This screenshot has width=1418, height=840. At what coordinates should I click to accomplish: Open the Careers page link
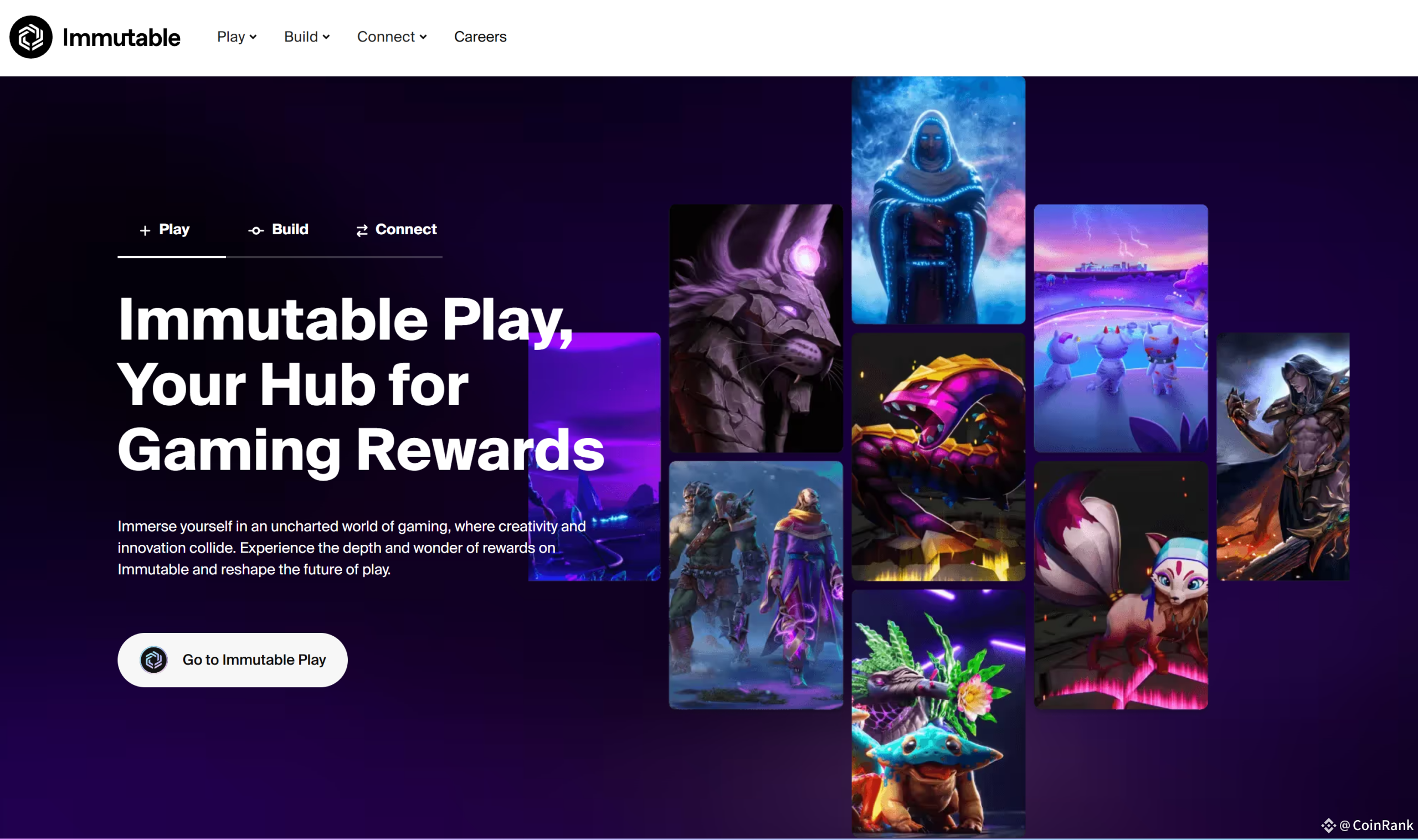click(x=480, y=37)
